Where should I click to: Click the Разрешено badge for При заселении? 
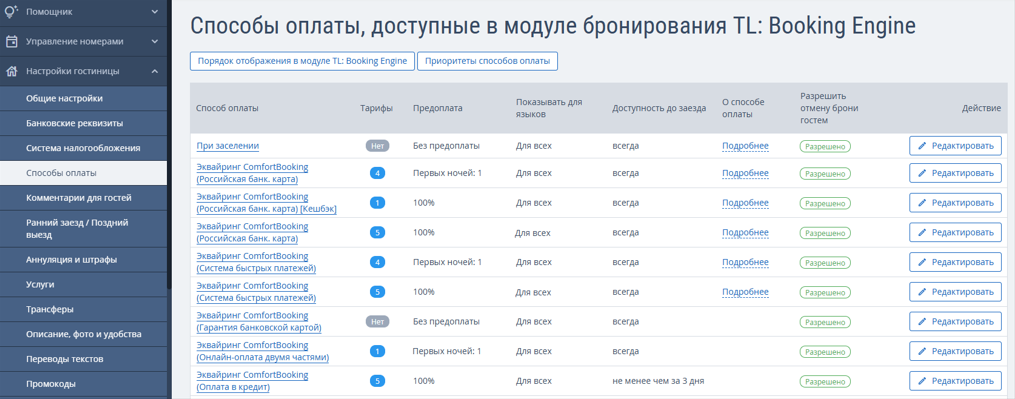pos(825,146)
